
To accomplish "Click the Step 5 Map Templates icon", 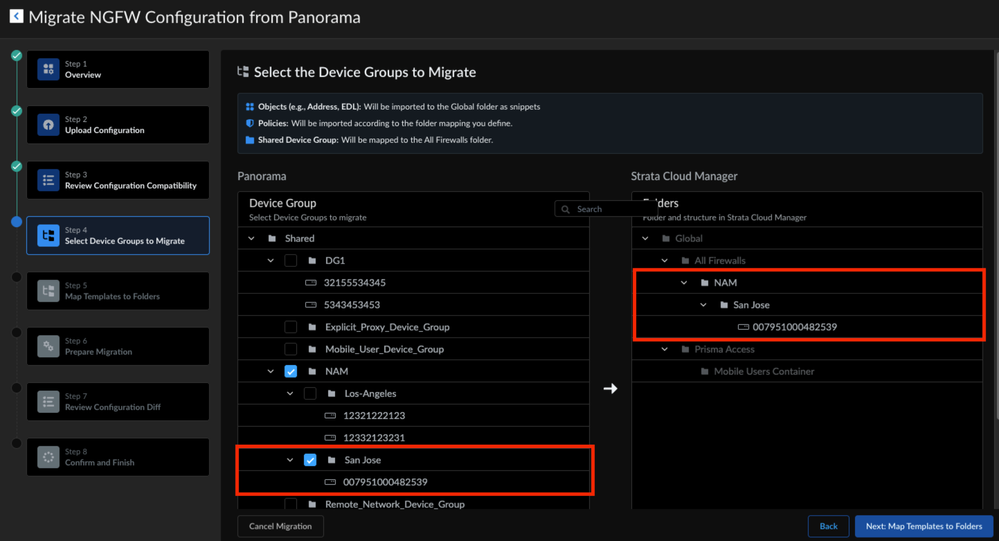I will (48, 291).
